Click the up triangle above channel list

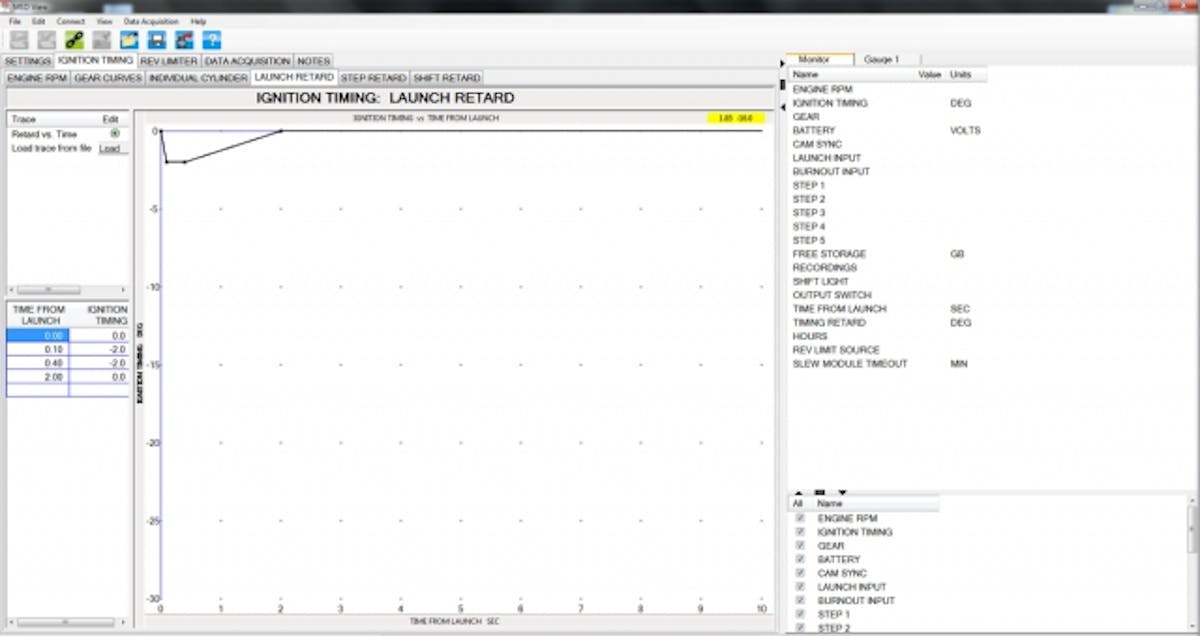[798, 492]
